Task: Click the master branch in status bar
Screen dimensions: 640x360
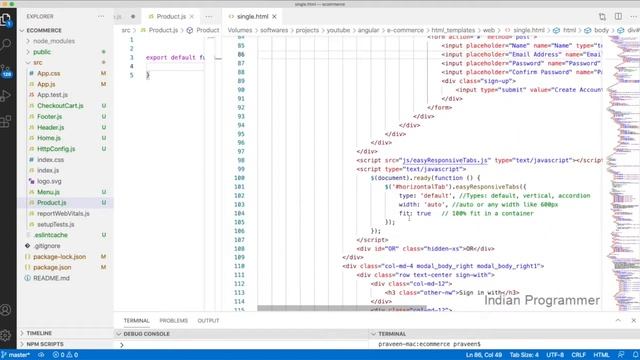Action: [16, 355]
